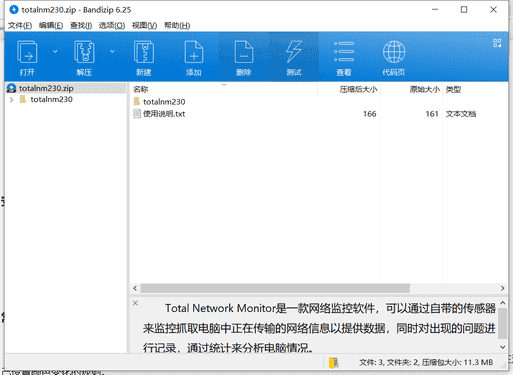Open the 文件(F) menu
This screenshot has width=513, height=375.
click(x=20, y=26)
